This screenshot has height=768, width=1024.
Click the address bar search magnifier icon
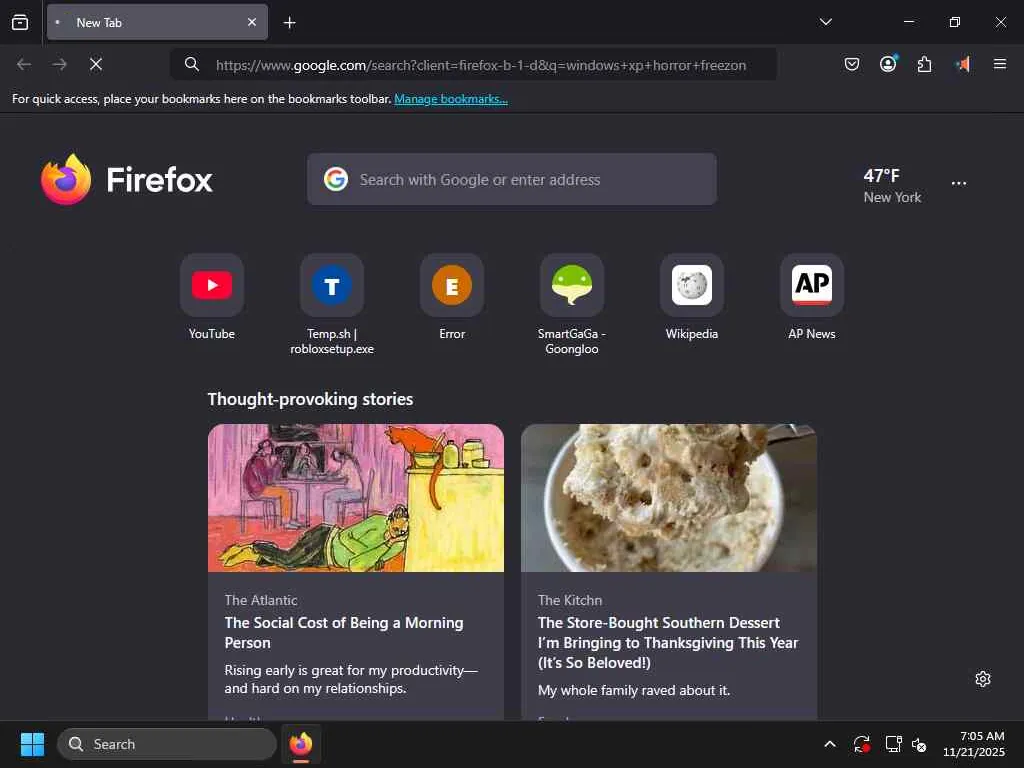191,64
